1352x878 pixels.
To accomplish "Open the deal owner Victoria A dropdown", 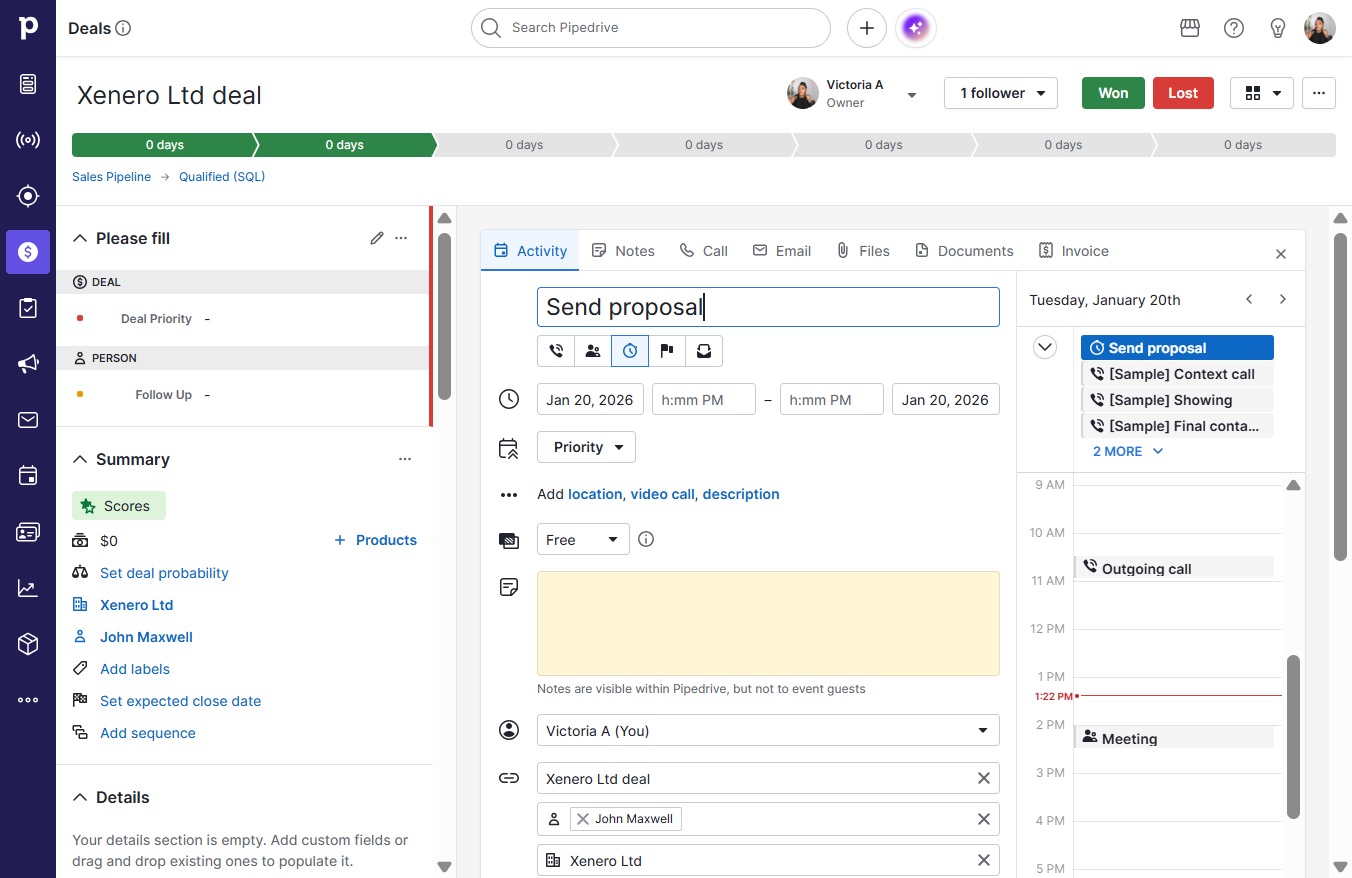I will tap(911, 95).
